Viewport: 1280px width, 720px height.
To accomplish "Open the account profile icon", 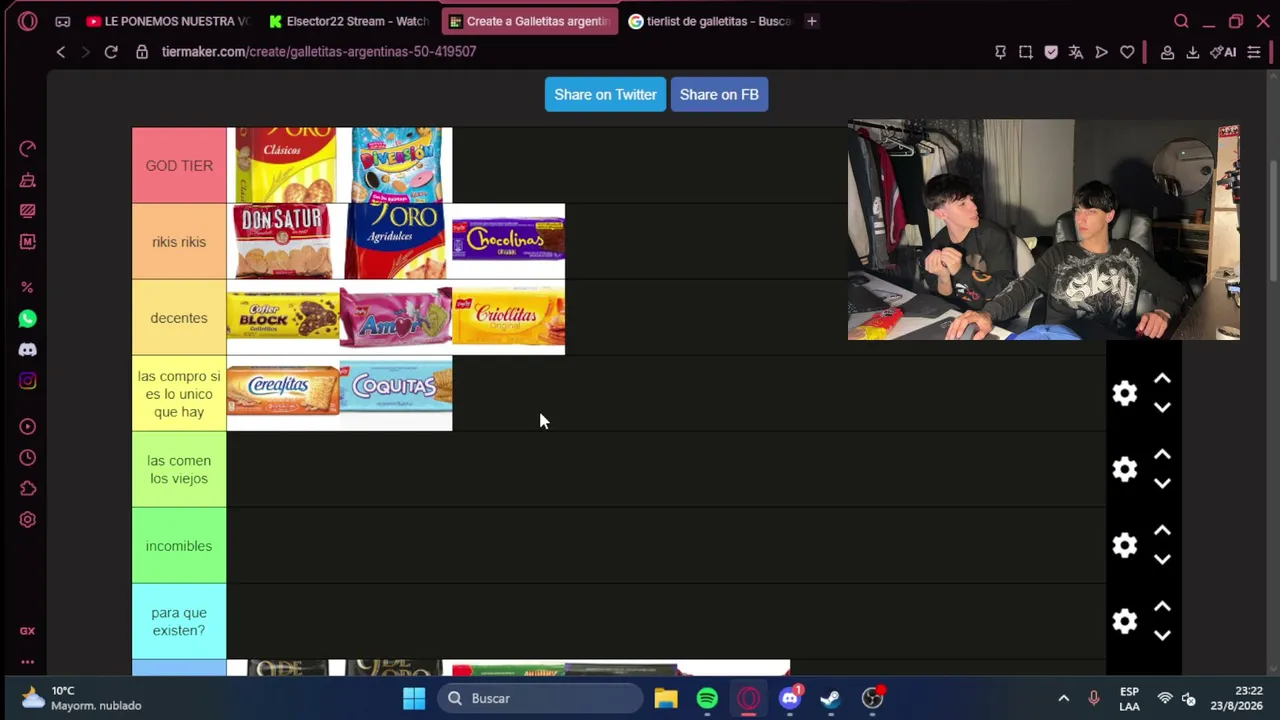I will click(x=1167, y=52).
